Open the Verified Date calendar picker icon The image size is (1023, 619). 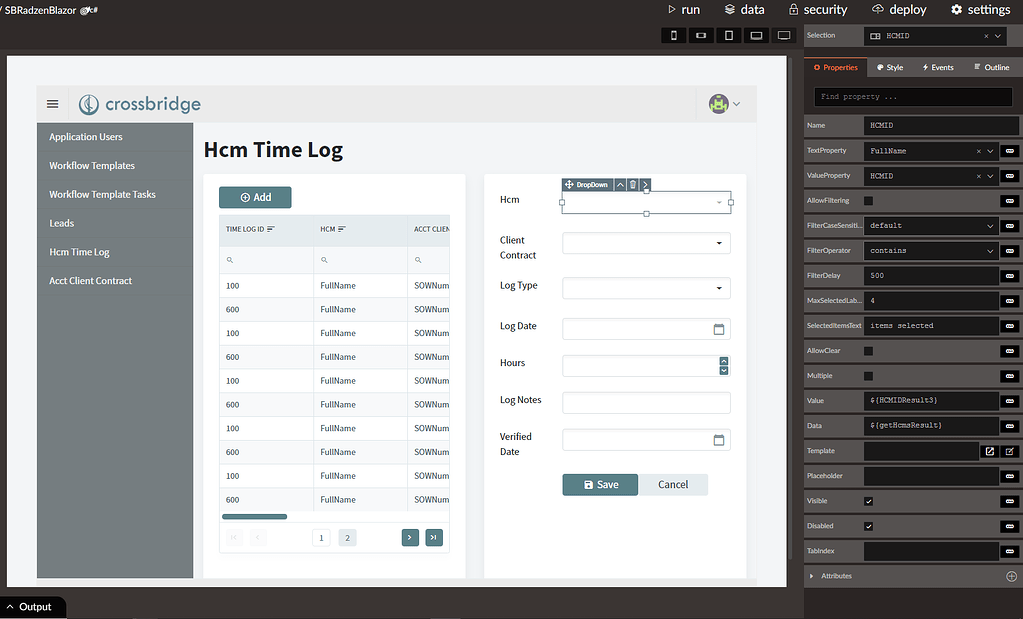coord(718,440)
